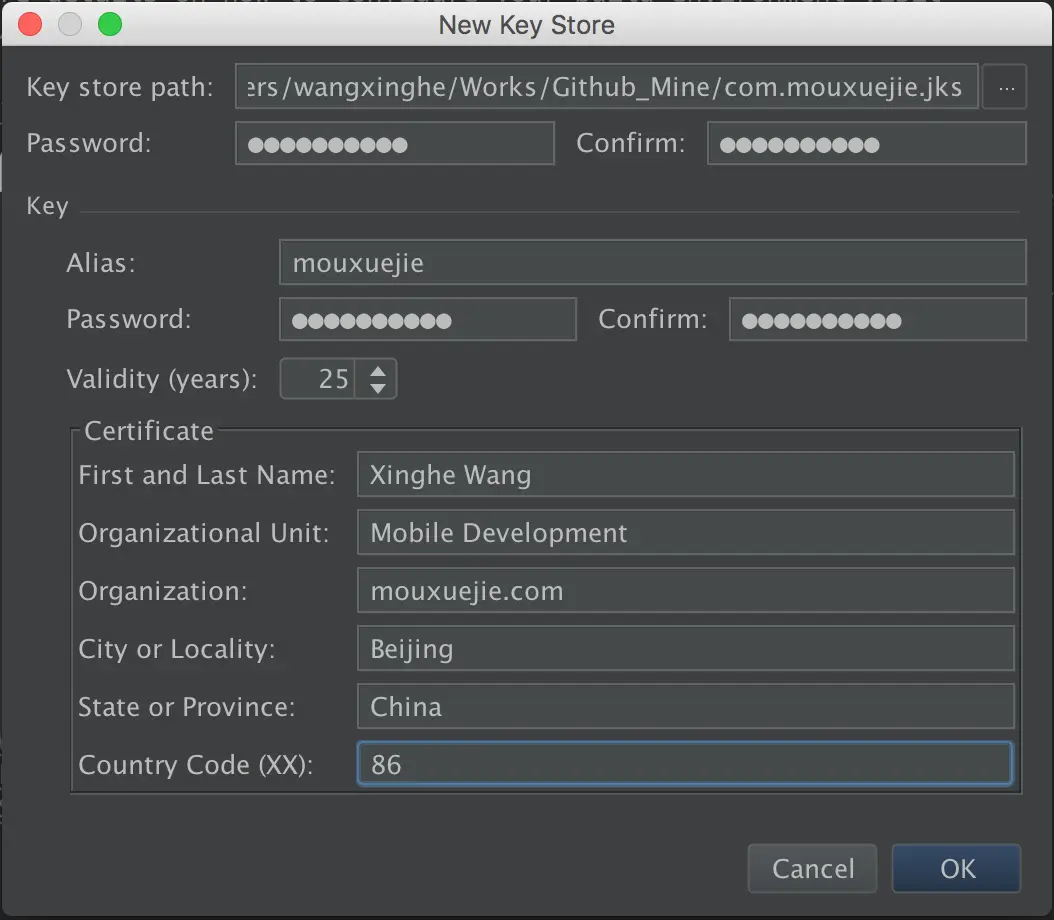Select the Key store path field

(606, 87)
